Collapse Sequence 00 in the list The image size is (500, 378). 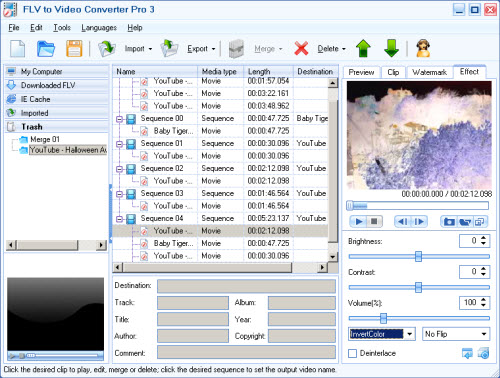tap(119, 119)
